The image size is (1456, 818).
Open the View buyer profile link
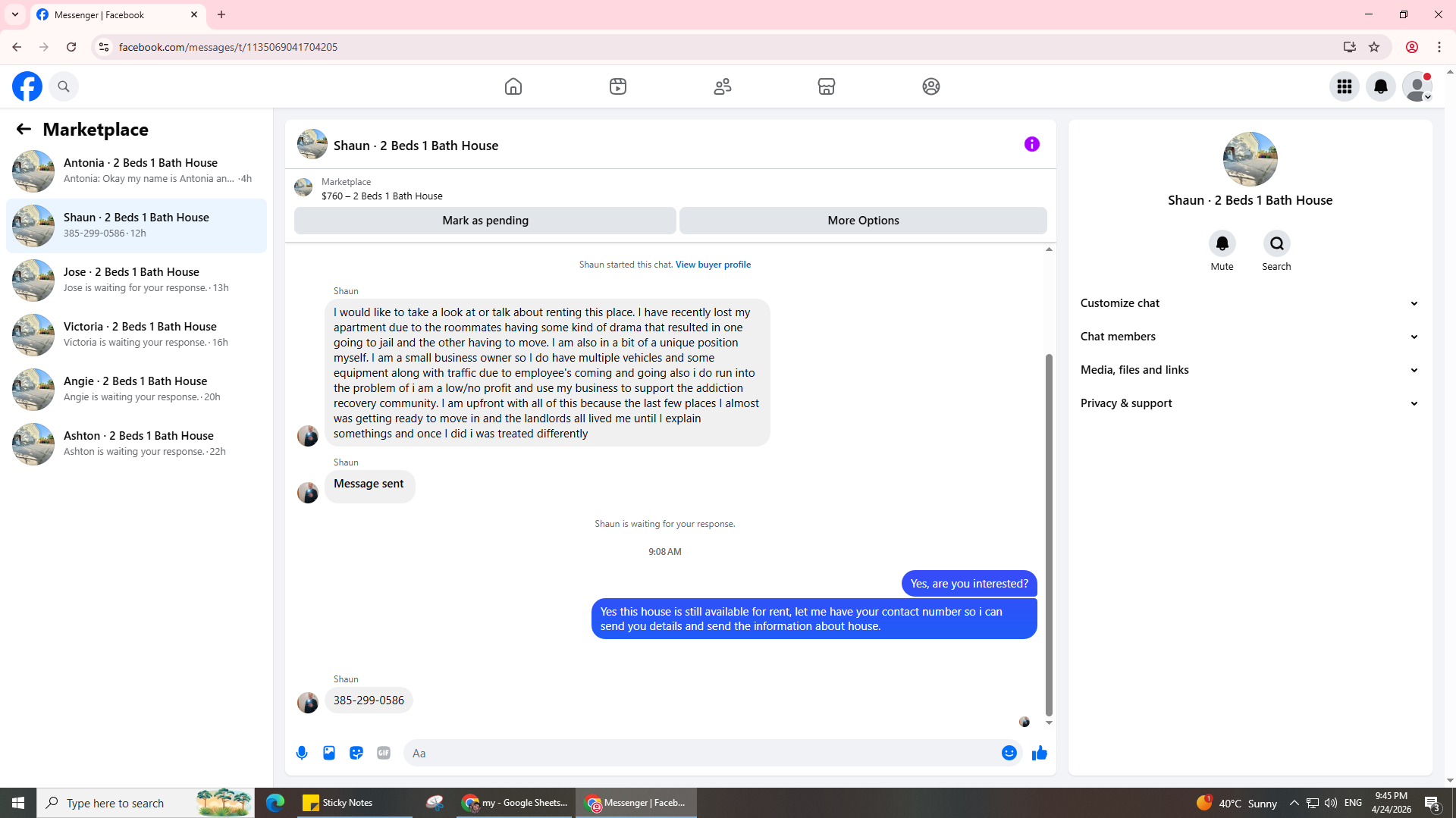point(713,265)
